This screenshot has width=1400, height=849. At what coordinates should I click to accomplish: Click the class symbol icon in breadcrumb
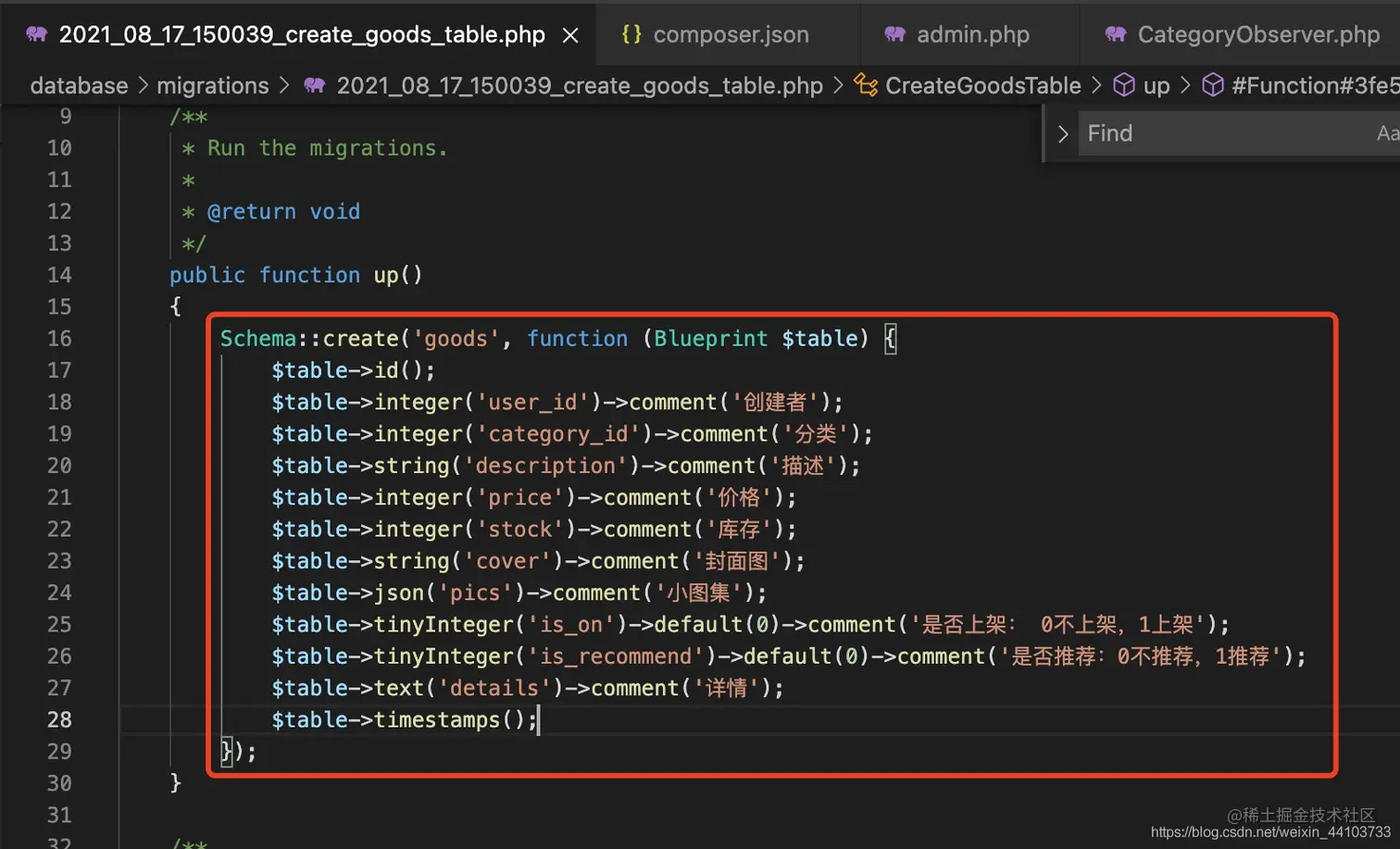pyautogui.click(x=866, y=85)
